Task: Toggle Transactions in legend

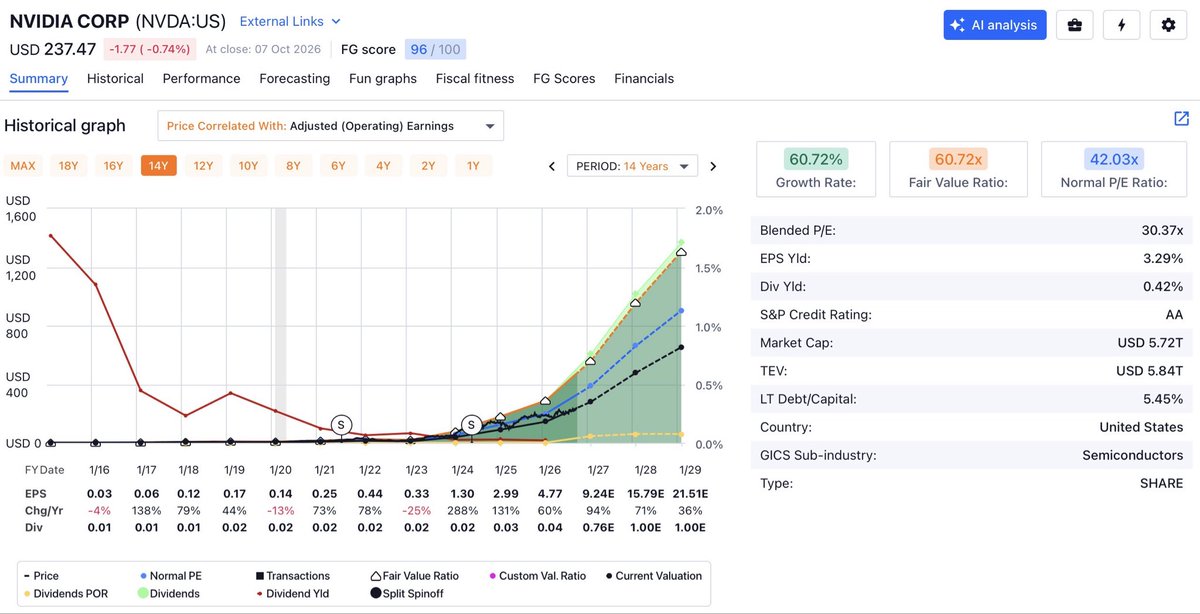Action: [x=292, y=576]
